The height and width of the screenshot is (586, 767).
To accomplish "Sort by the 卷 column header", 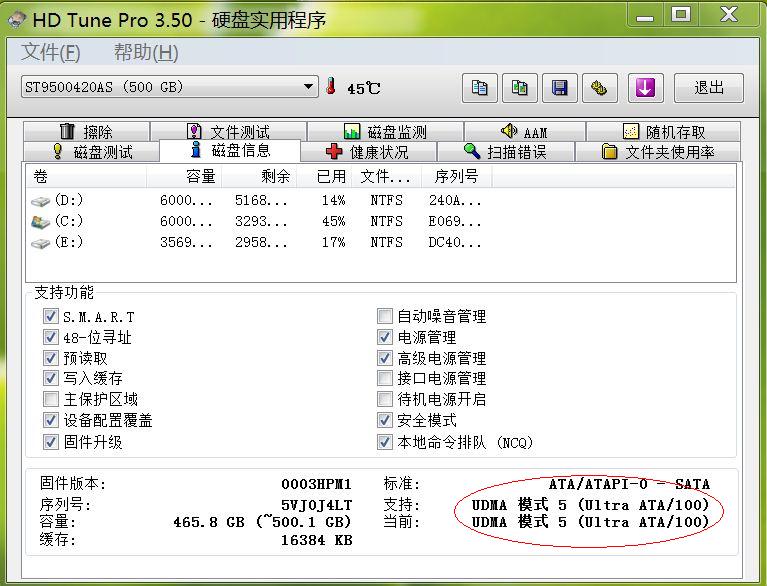I will tap(86, 176).
